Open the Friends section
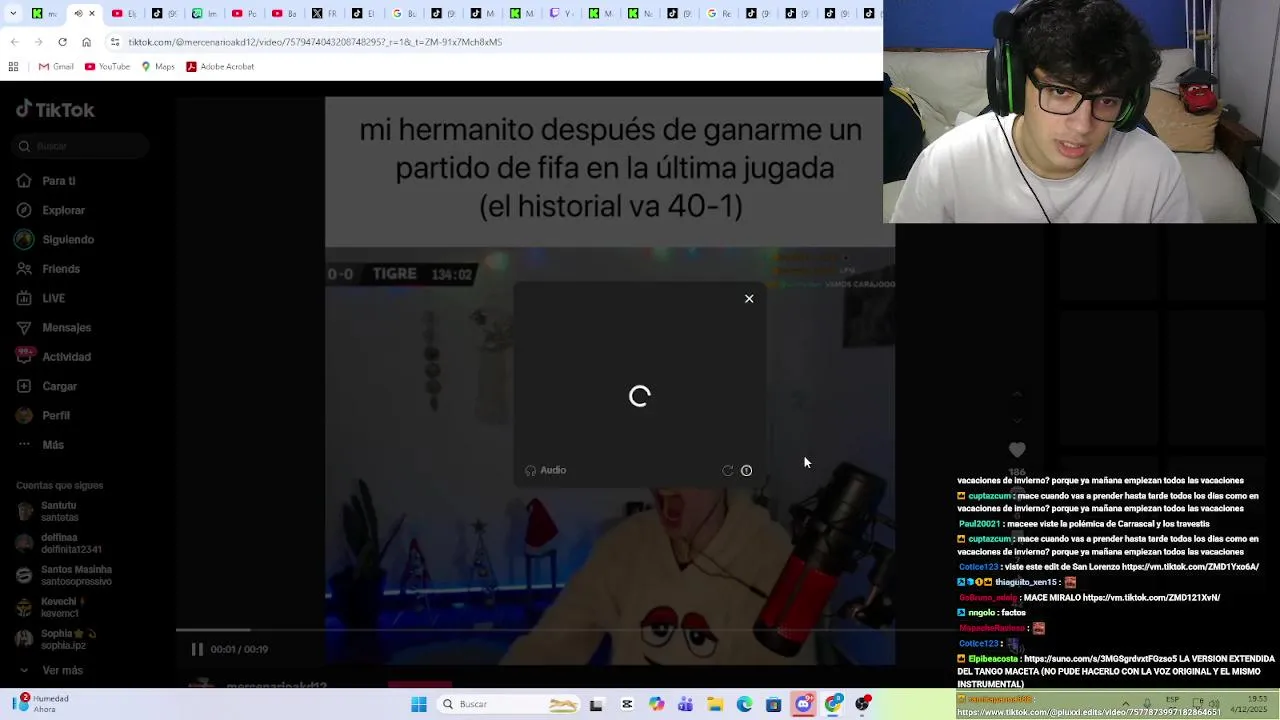1280x720 pixels. click(48, 269)
